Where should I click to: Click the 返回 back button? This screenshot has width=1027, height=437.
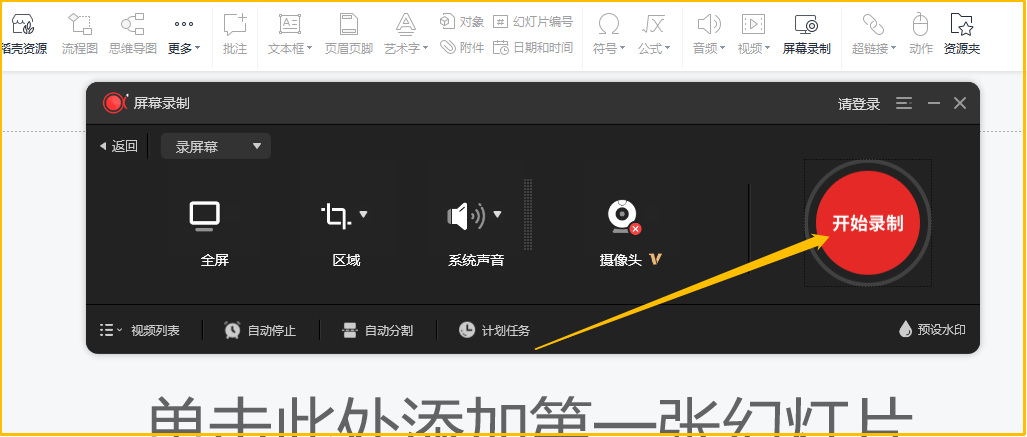click(x=119, y=146)
